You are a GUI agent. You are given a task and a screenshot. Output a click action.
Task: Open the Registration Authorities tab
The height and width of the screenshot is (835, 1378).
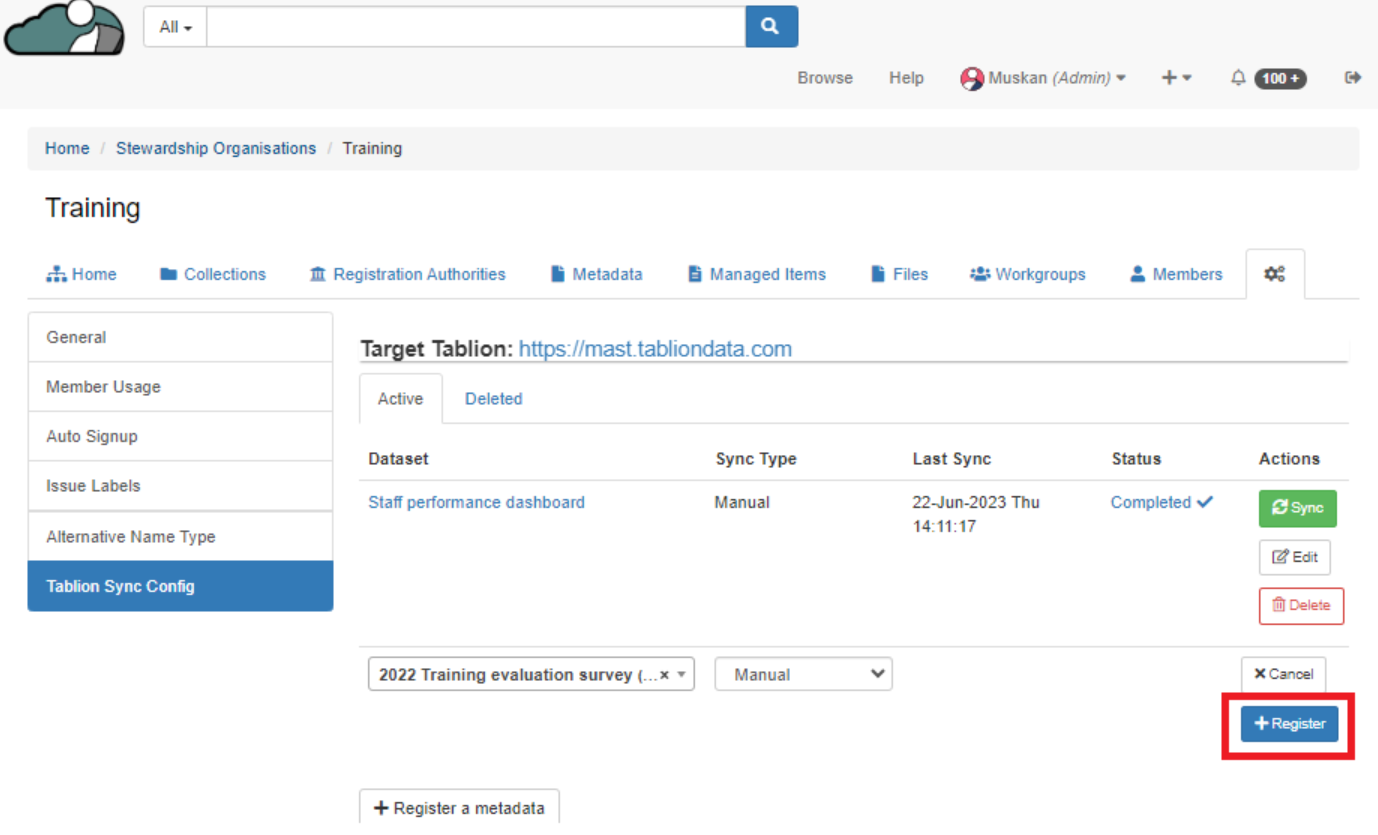point(407,274)
